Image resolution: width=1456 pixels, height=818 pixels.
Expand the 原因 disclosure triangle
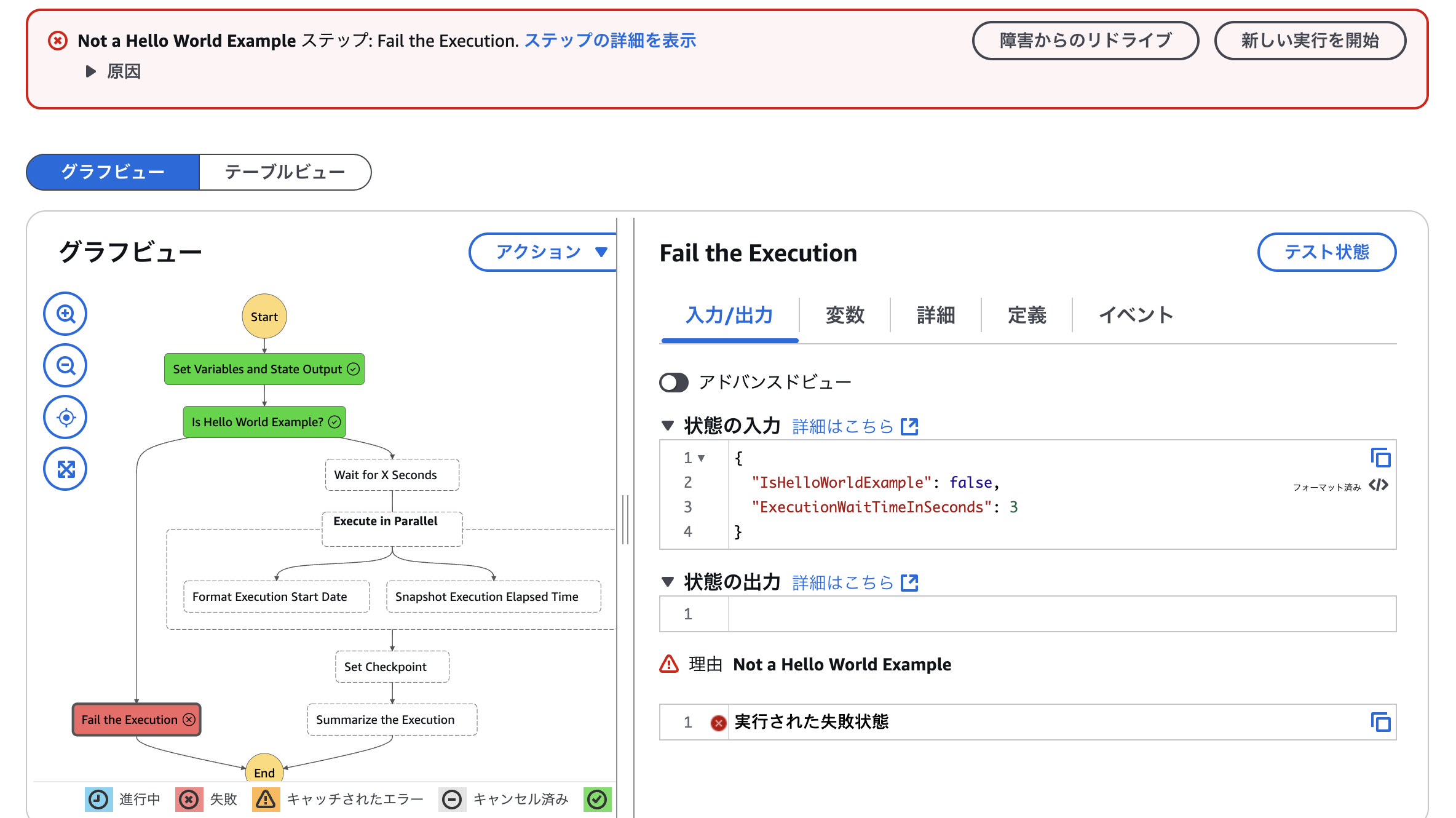(91, 71)
